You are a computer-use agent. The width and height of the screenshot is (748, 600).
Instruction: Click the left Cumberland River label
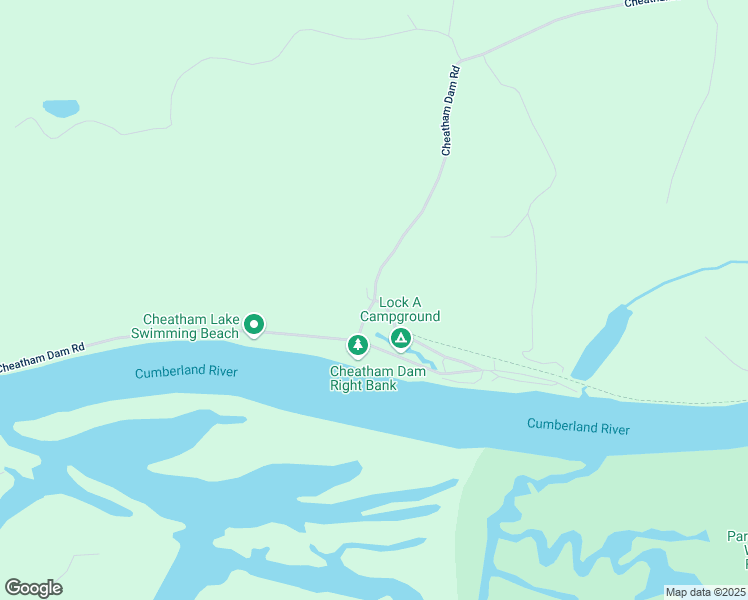[x=186, y=372]
